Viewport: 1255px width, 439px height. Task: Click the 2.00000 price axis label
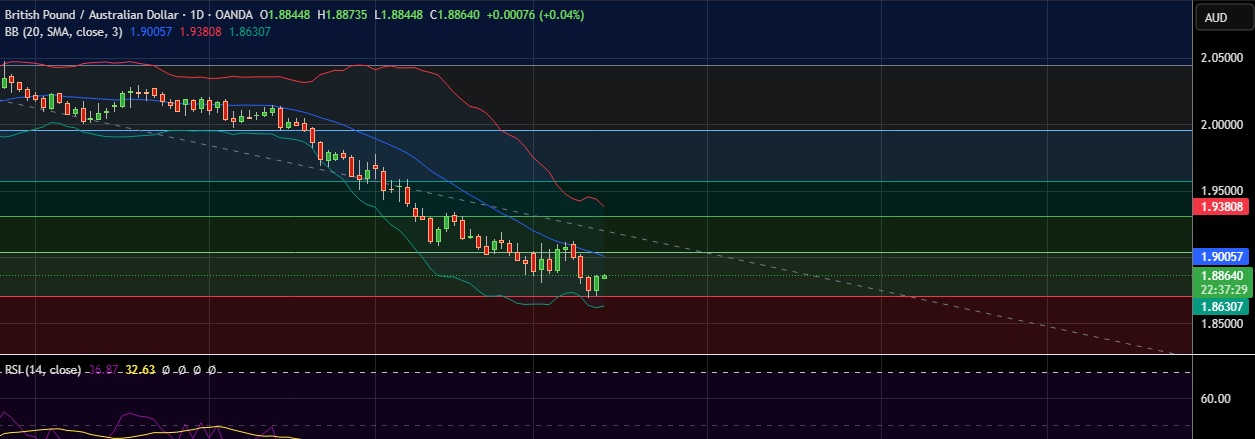pos(1221,125)
